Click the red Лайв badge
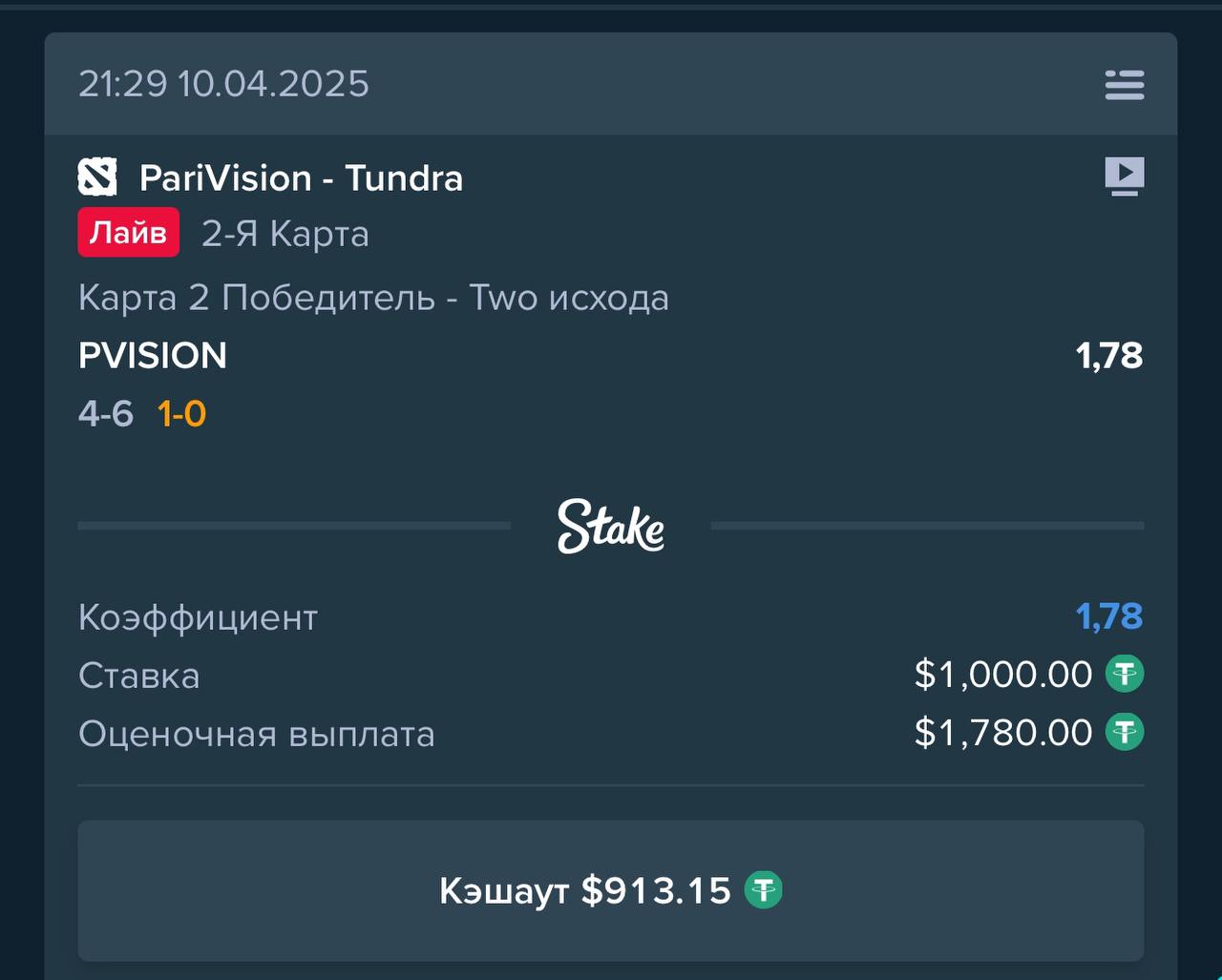Screen dimensions: 1222x980 tap(129, 233)
